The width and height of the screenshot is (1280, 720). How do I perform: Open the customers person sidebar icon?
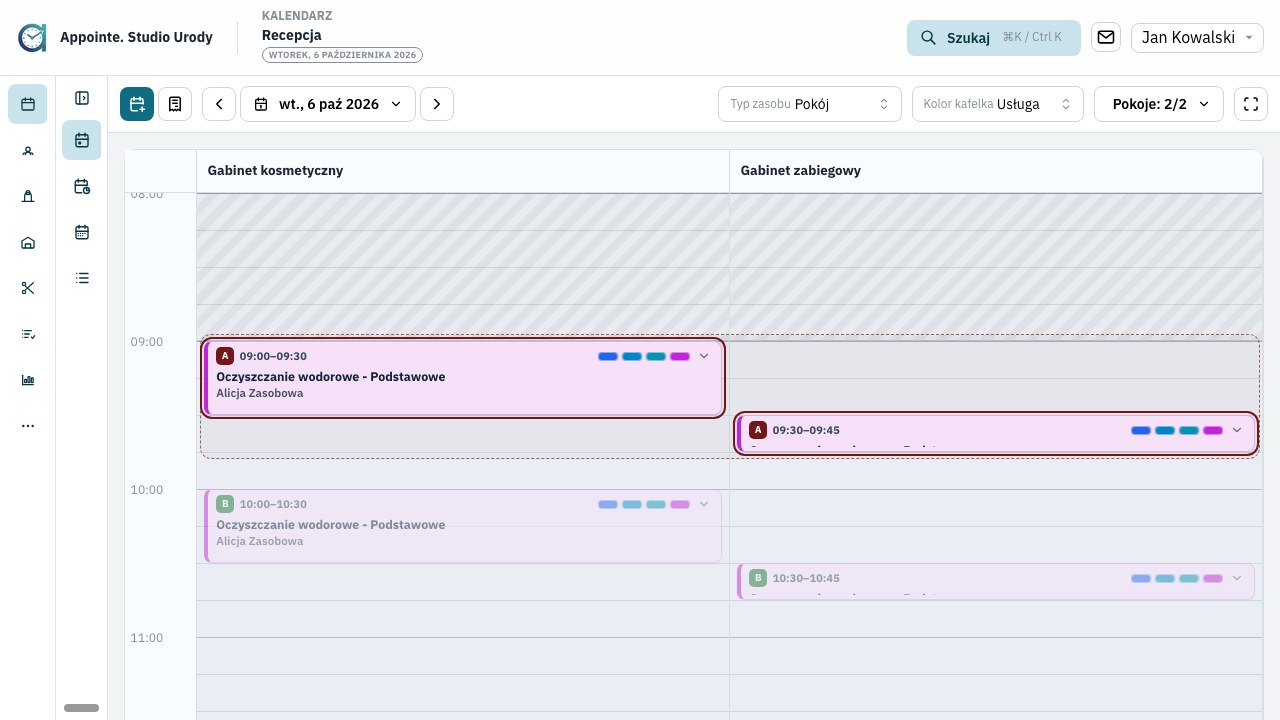point(28,151)
